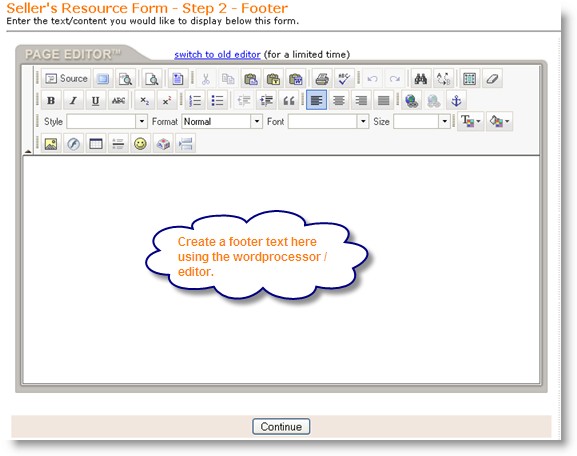
Task: Apply block quote formatting
Action: (x=289, y=100)
